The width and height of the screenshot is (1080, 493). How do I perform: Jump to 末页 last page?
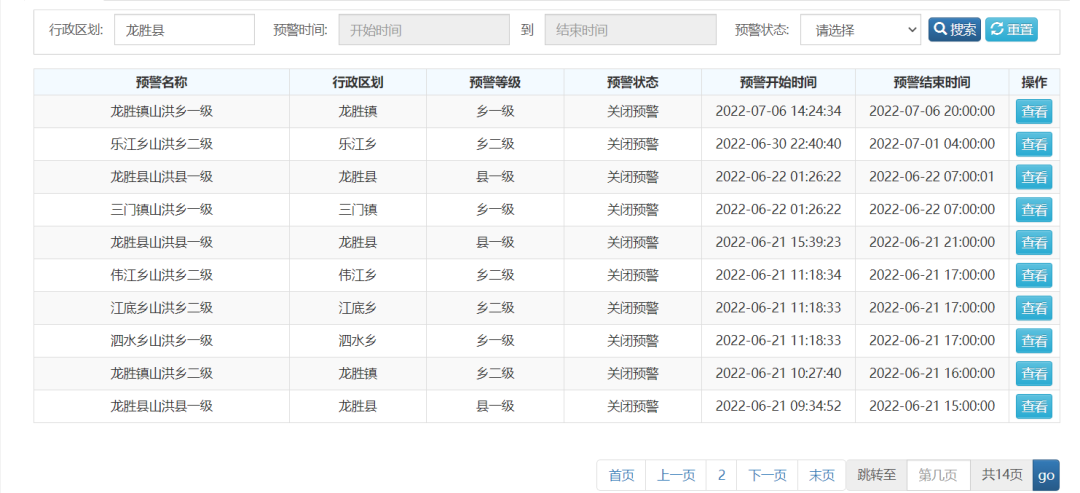point(821,475)
